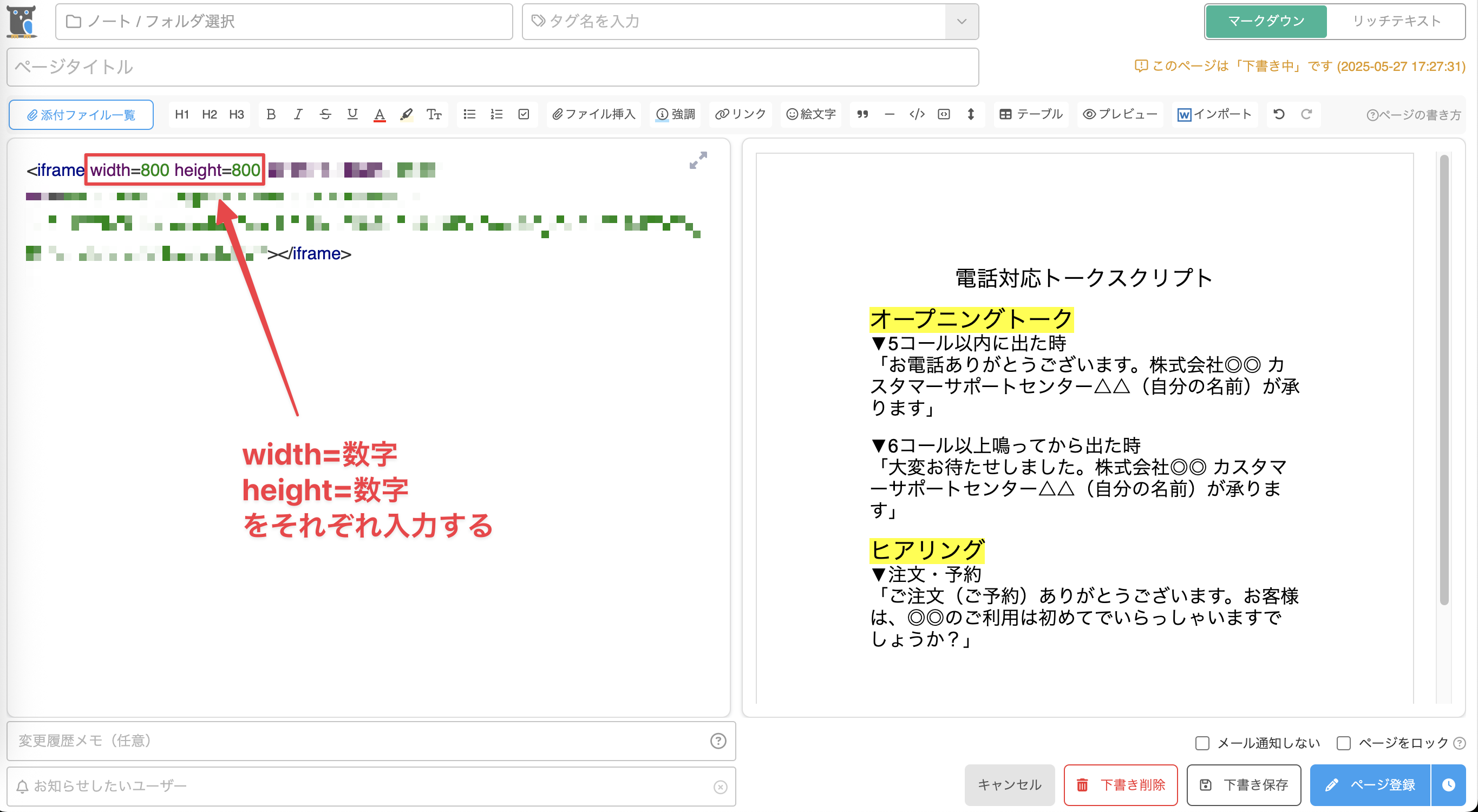Check ページをロック checkbox
The width and height of the screenshot is (1478, 812).
tap(1343, 743)
